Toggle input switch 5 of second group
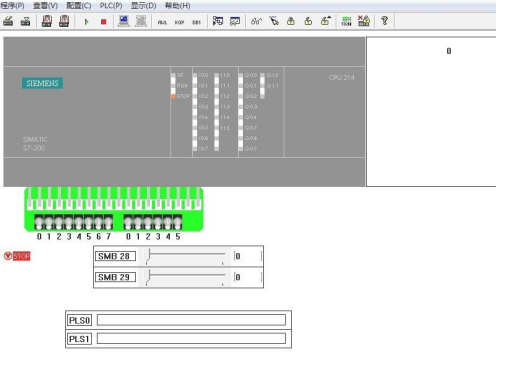The height and width of the screenshot is (366, 517). click(x=178, y=222)
